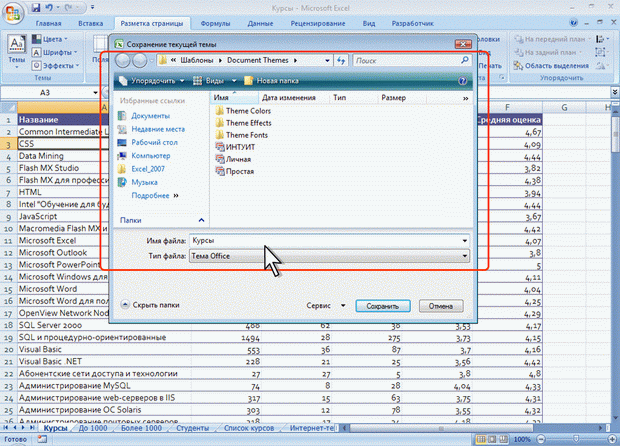The height and width of the screenshot is (446, 620).
Task: Click the zoom slider in Excel status bar
Action: pos(576,439)
